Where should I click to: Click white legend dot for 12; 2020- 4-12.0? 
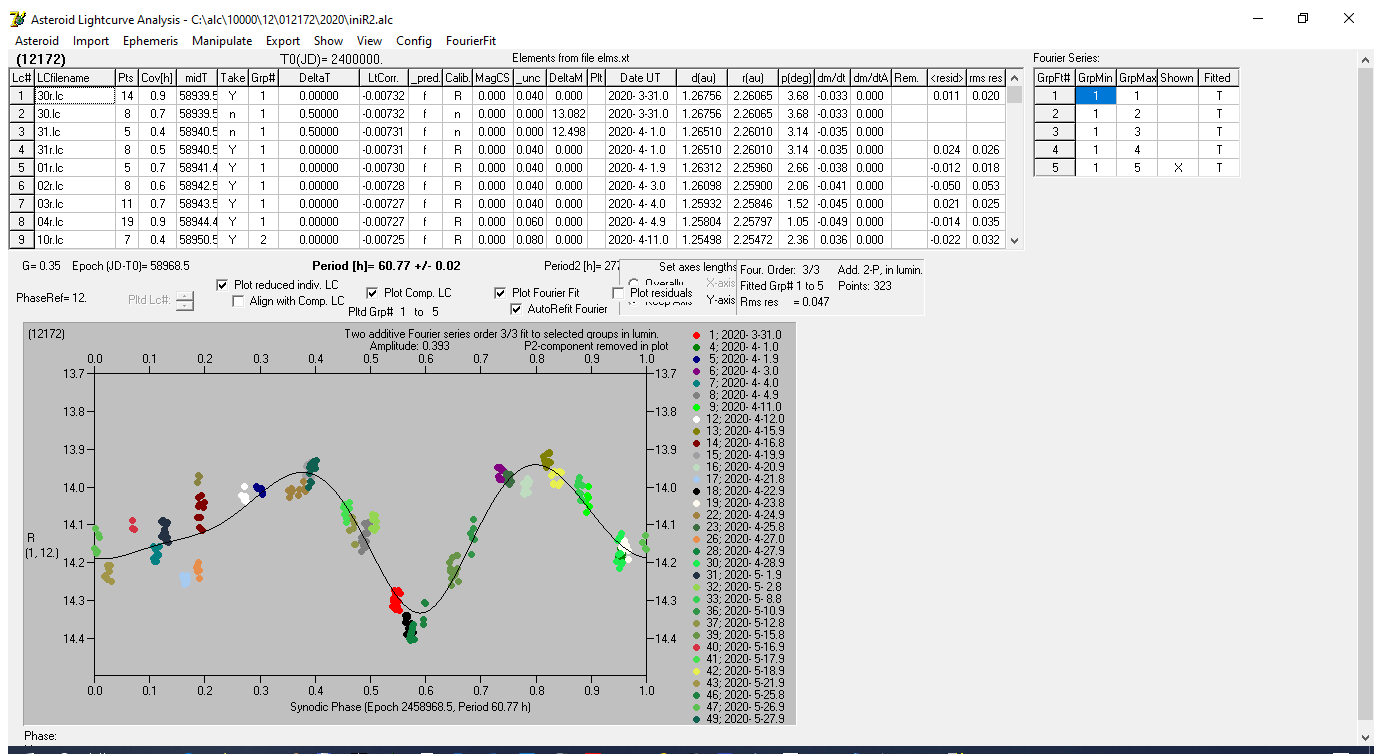[x=697, y=418]
